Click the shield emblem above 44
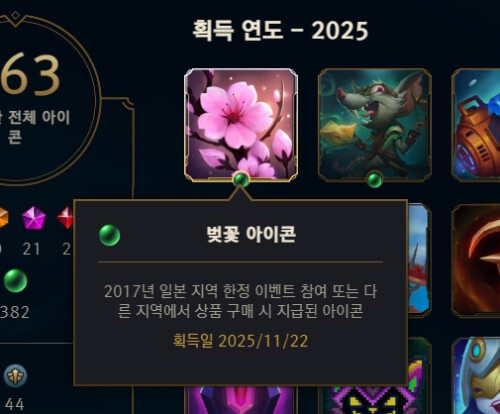The width and height of the screenshot is (500, 414). pos(15,376)
